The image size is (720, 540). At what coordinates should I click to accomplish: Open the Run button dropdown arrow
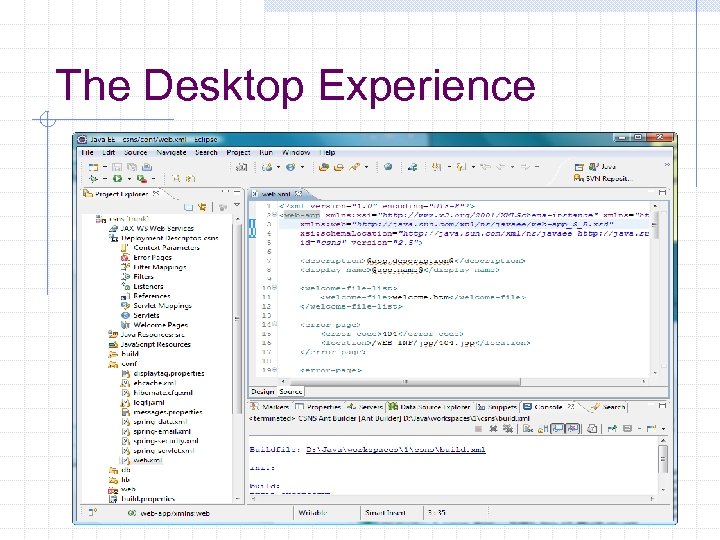[x=129, y=179]
